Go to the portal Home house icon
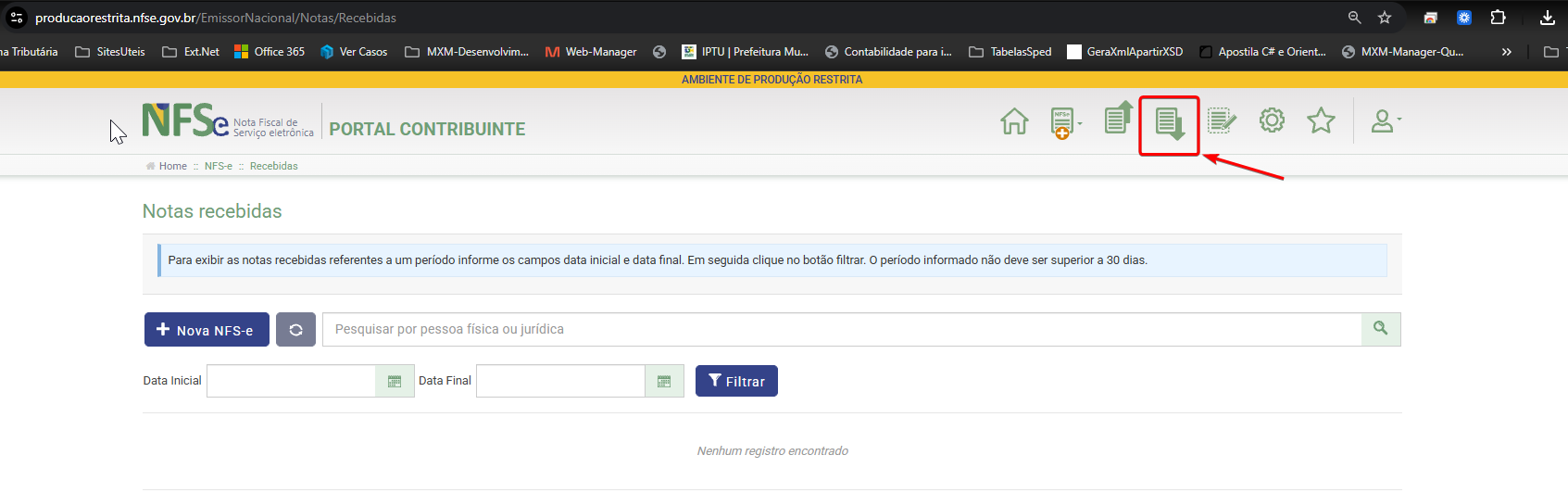This screenshot has height=493, width=1568. point(1014,121)
